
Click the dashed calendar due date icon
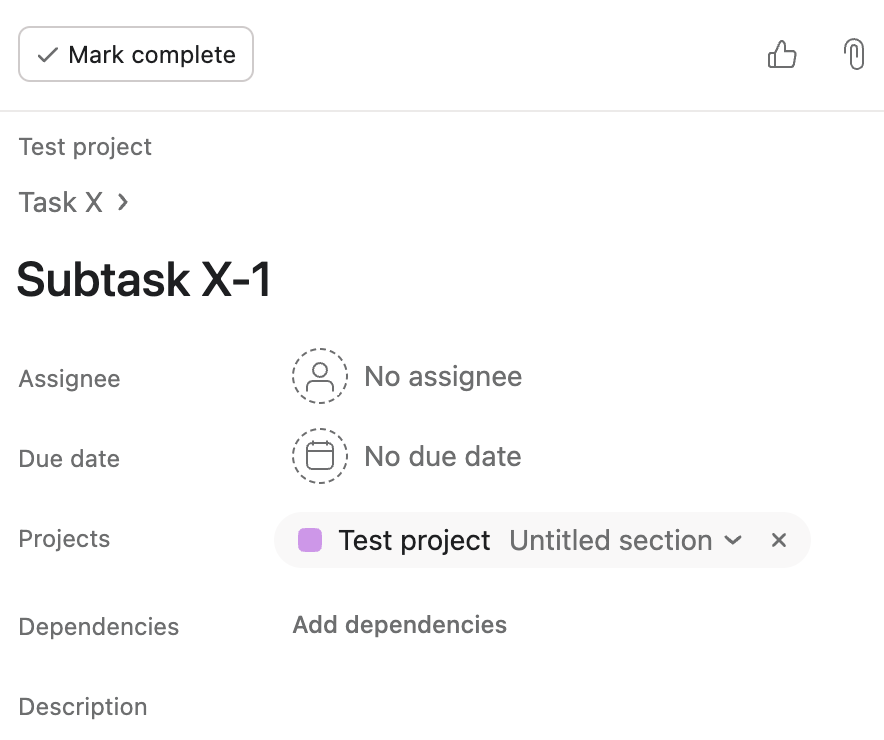pyautogui.click(x=320, y=456)
